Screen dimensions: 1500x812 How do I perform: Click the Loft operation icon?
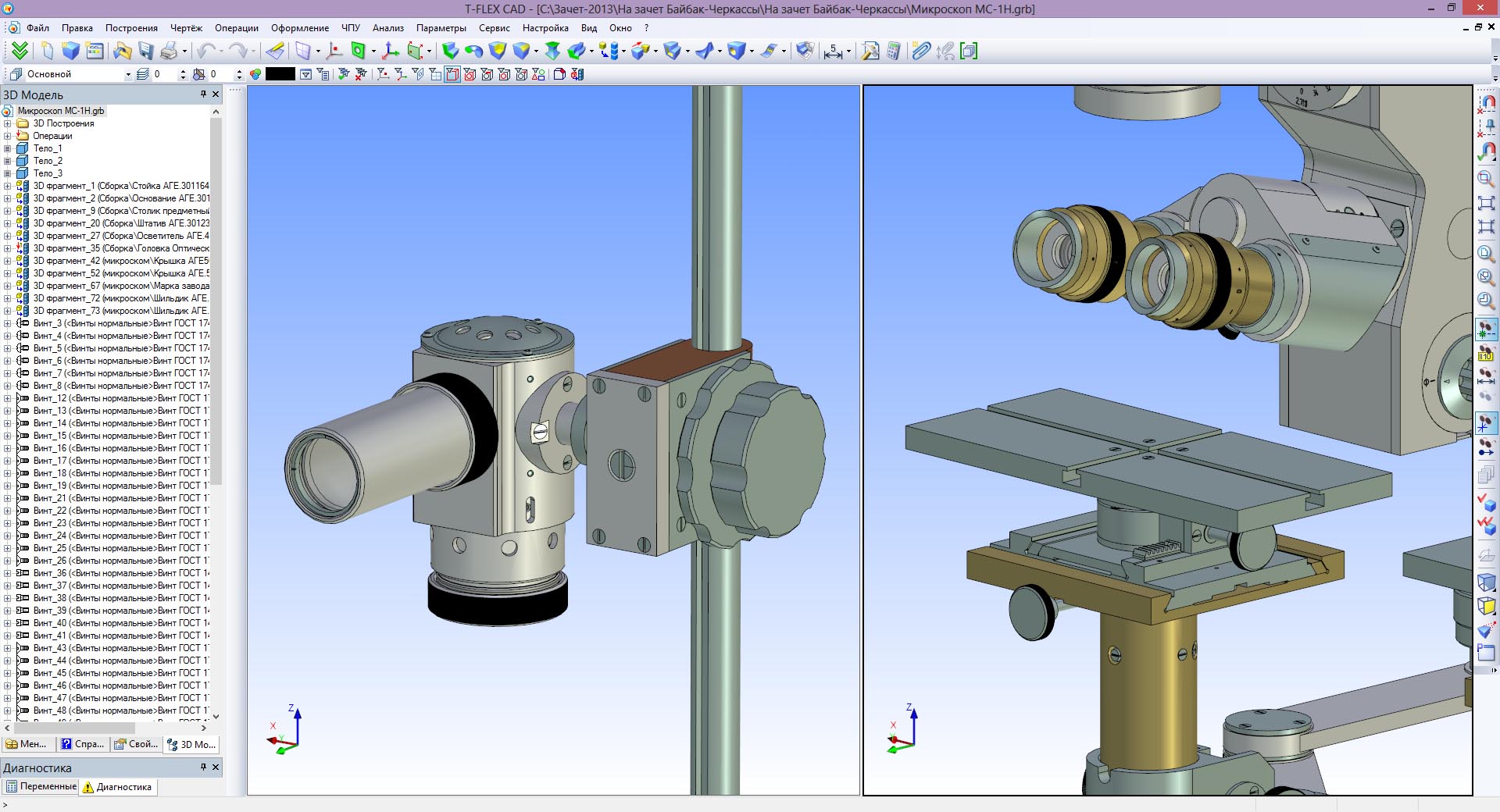click(552, 51)
